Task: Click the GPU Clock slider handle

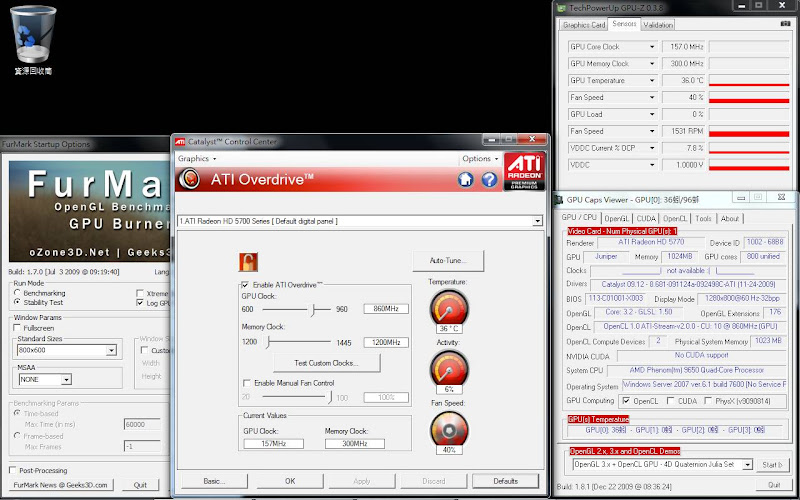Action: tap(313, 309)
